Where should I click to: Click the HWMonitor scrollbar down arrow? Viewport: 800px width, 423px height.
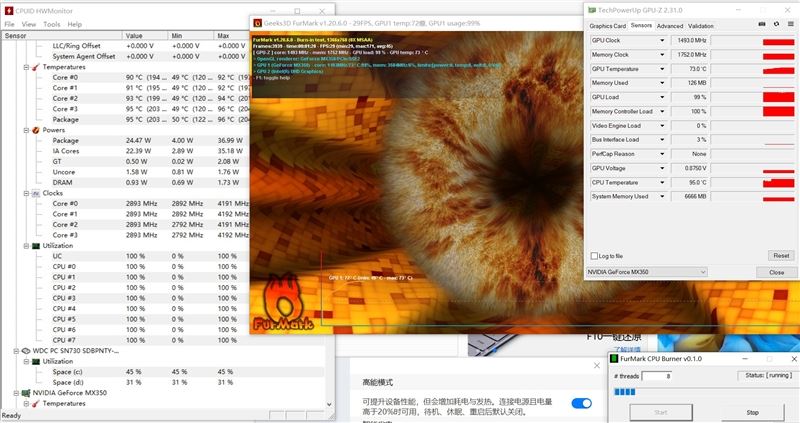tap(329, 404)
